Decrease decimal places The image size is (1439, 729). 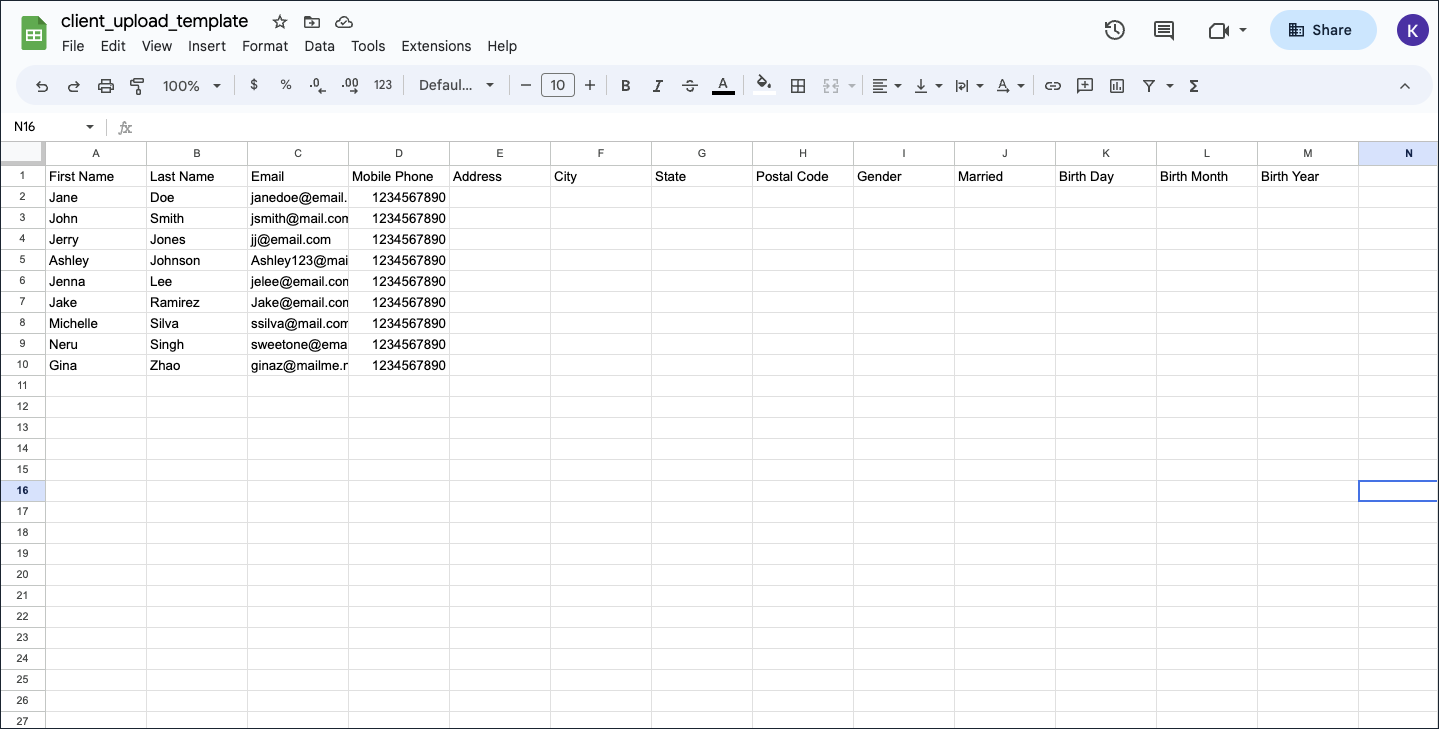click(x=317, y=86)
